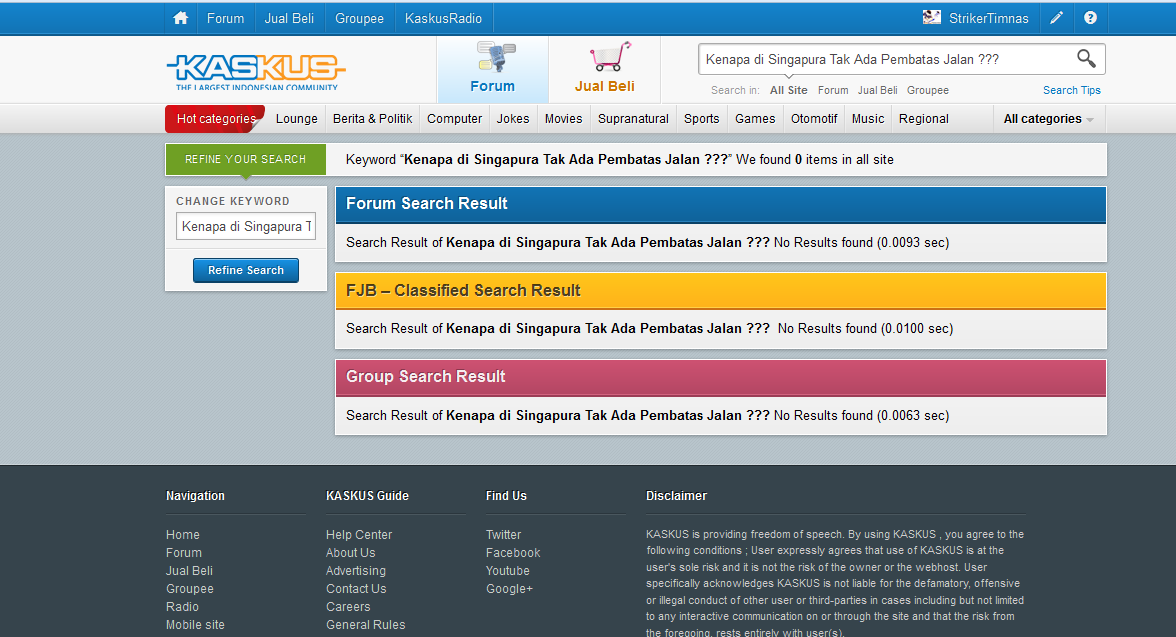The image size is (1176, 637).
Task: Open Advertising footer link
Action: pyautogui.click(x=356, y=570)
